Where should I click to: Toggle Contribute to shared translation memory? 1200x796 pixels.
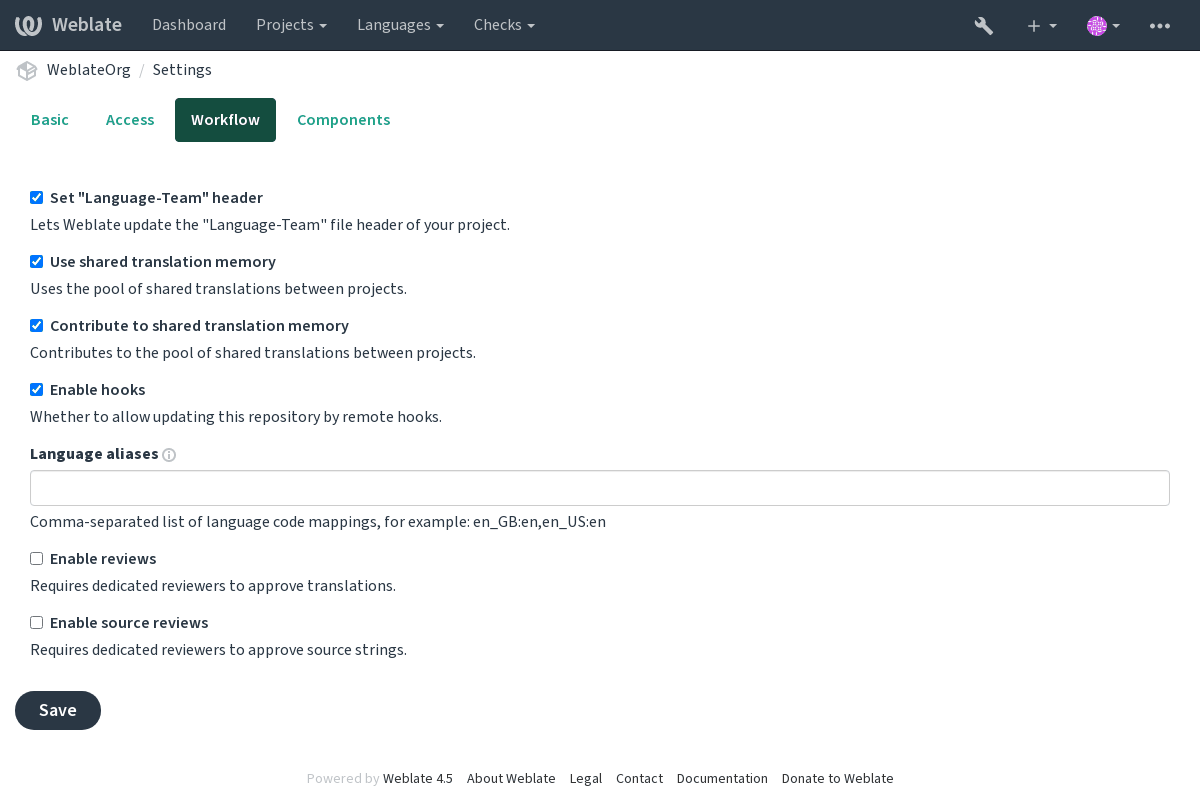pyautogui.click(x=36, y=326)
